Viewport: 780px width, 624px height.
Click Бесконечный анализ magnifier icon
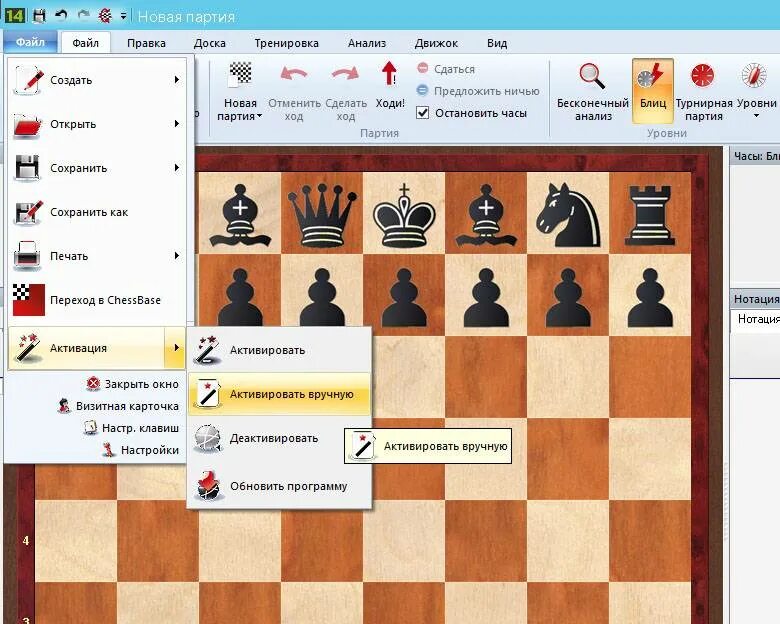pyautogui.click(x=592, y=76)
